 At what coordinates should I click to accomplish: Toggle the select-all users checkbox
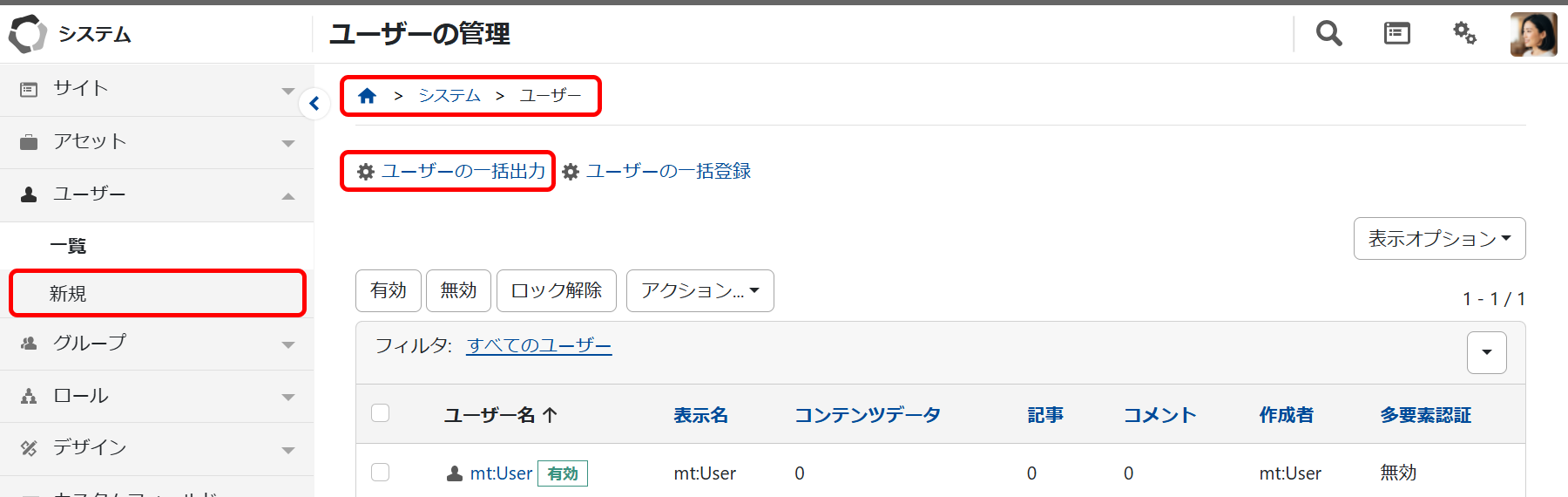[x=381, y=413]
